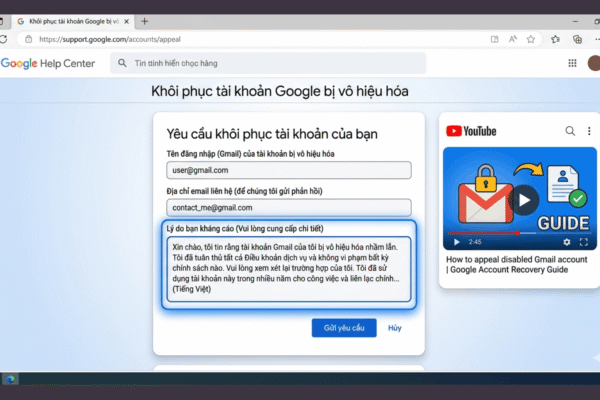Open browser collections icon
This screenshot has width=600, height=400.
[577, 39]
